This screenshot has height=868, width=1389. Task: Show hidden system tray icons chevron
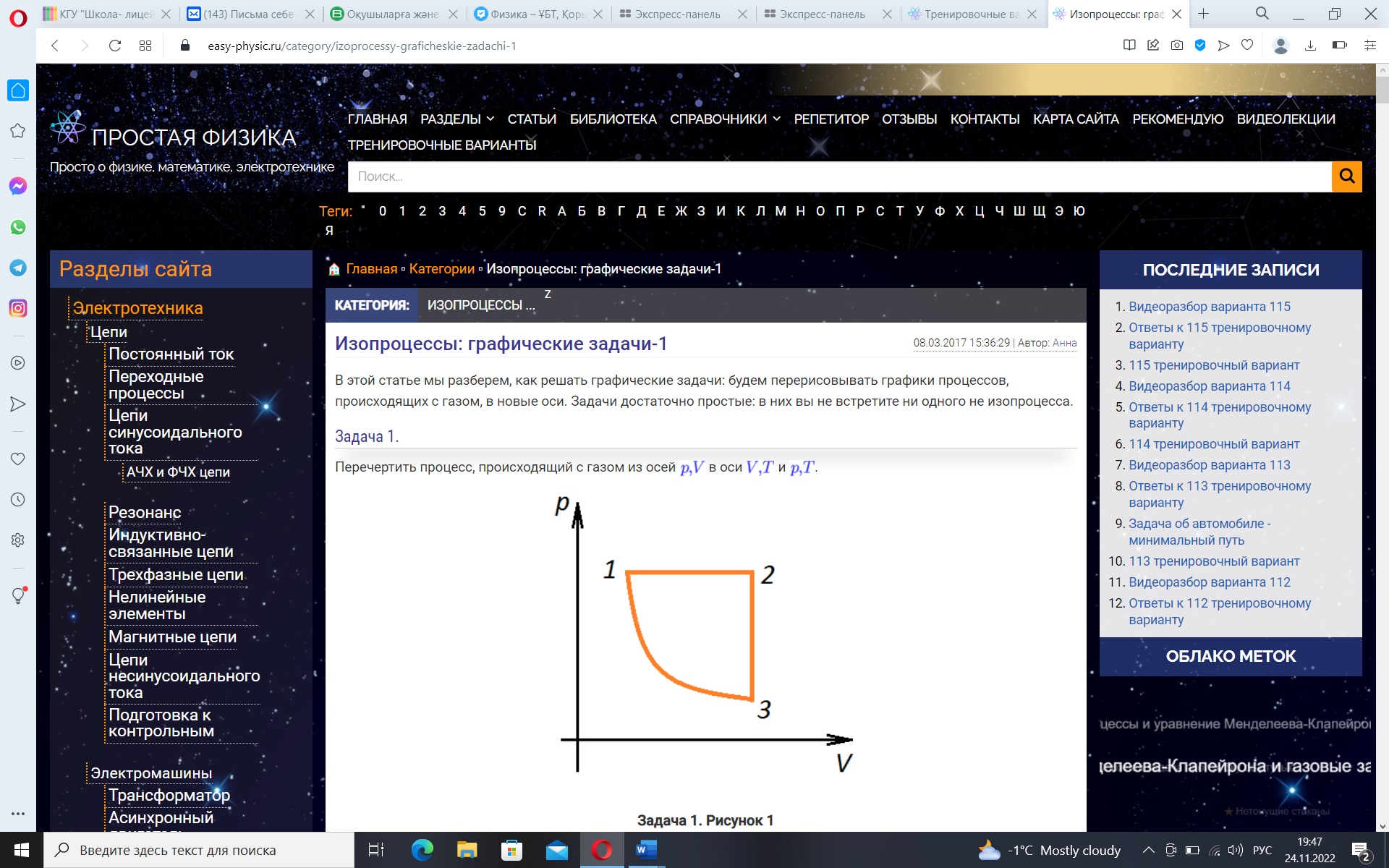pyautogui.click(x=1148, y=850)
